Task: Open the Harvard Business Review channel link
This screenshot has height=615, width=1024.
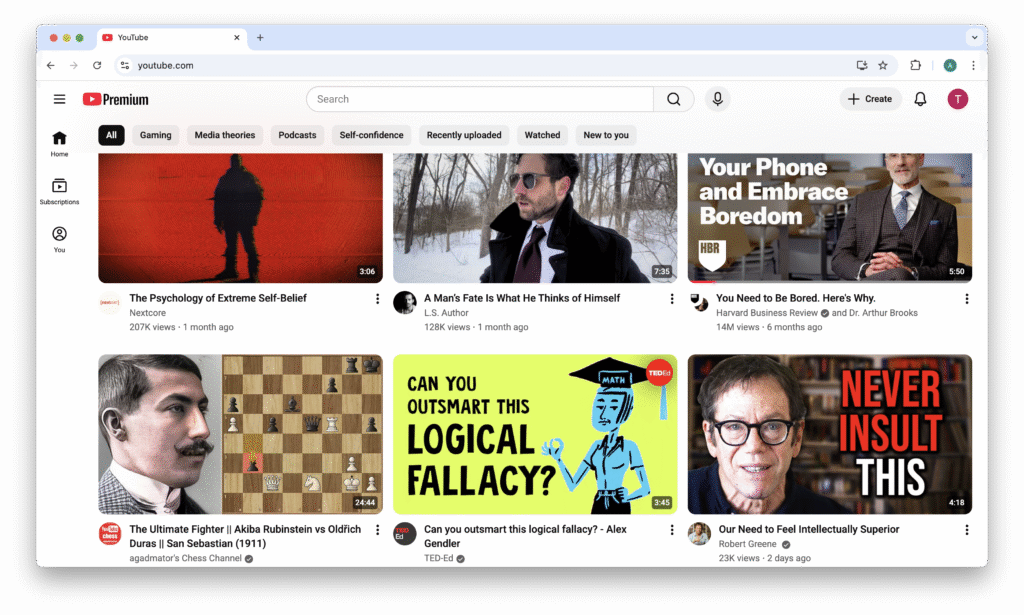Action: coord(766,313)
